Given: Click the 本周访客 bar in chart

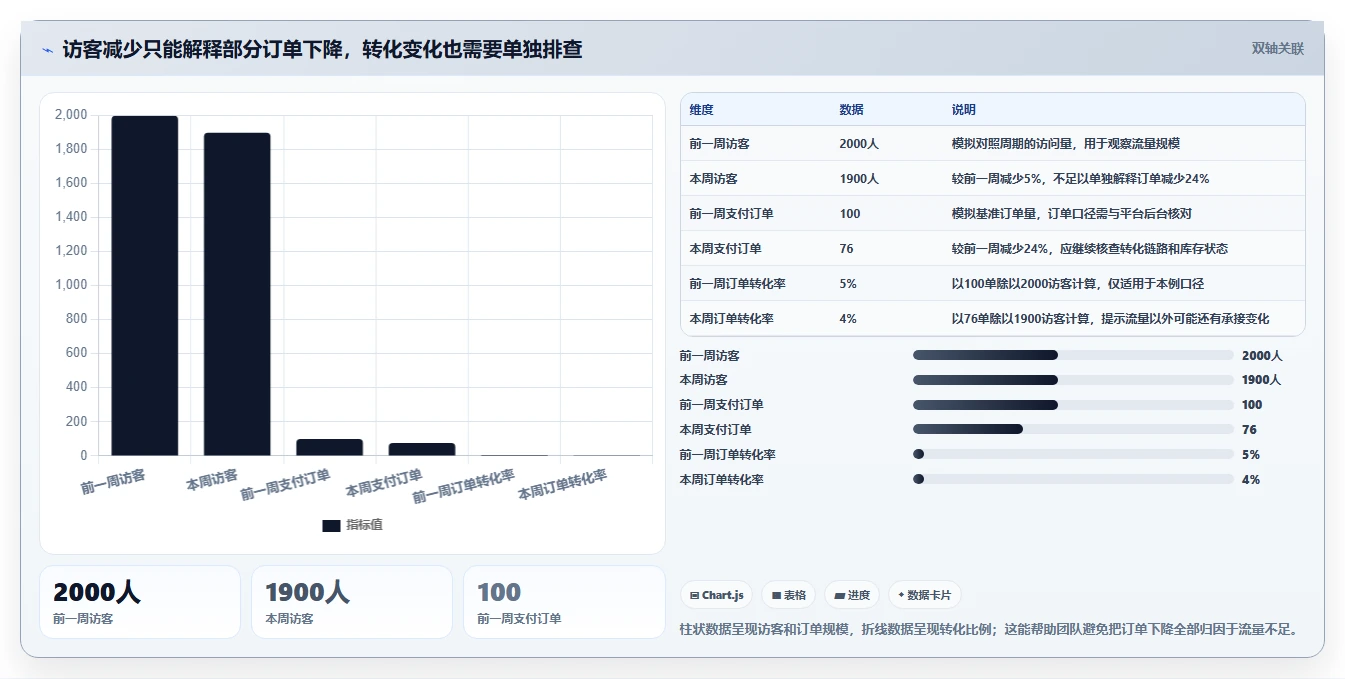Looking at the screenshot, I should pos(237,294).
